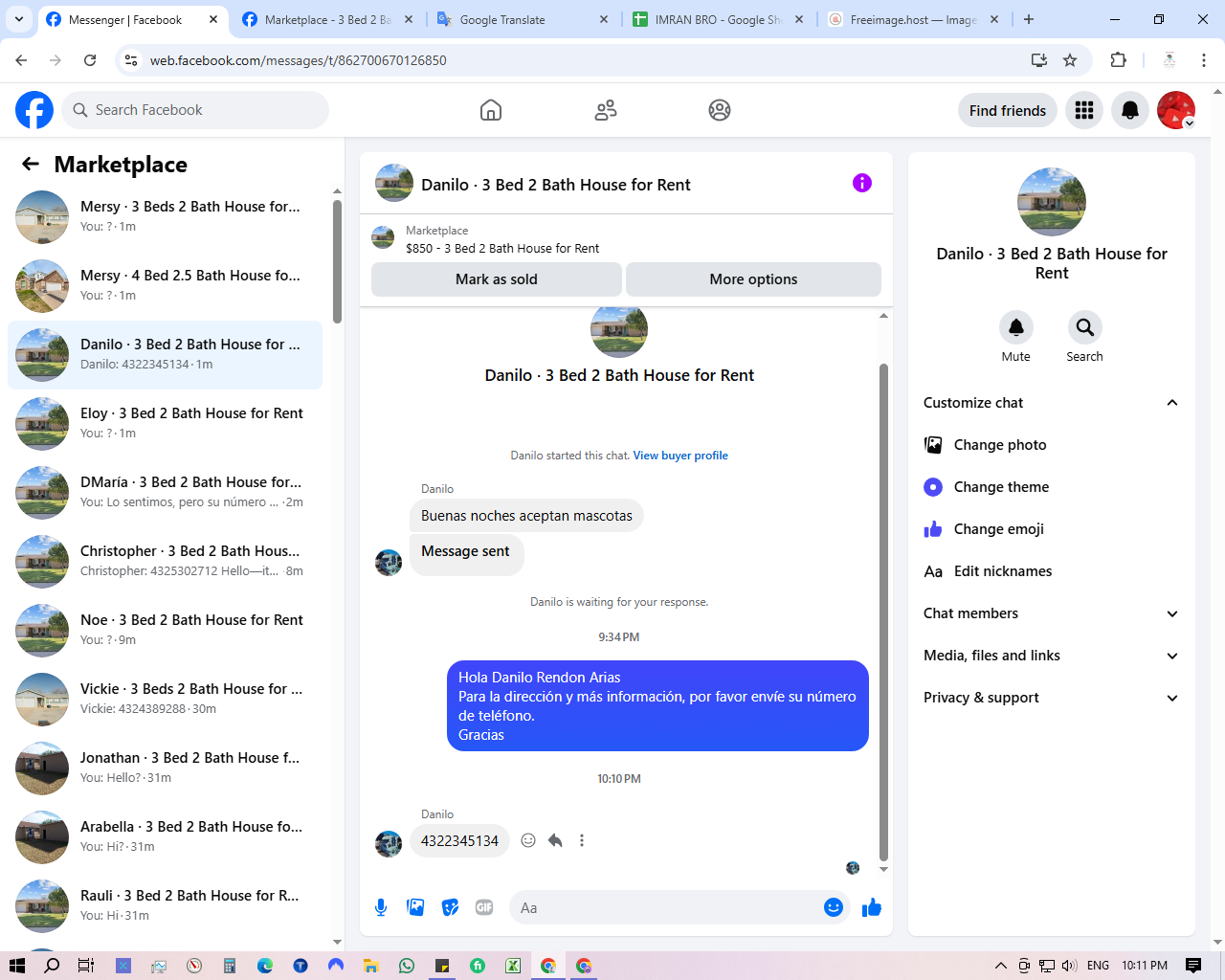Choose a sticker
Viewport: 1225px width, 980px height.
click(x=450, y=907)
